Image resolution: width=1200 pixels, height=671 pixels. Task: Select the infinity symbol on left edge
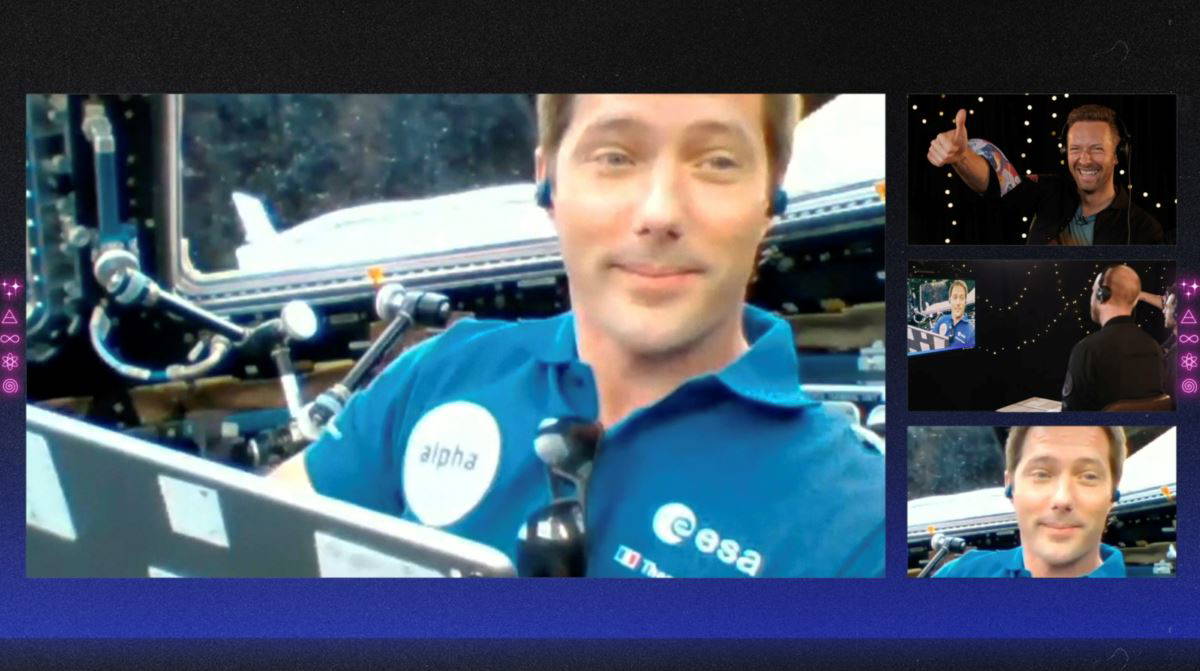(x=10, y=339)
